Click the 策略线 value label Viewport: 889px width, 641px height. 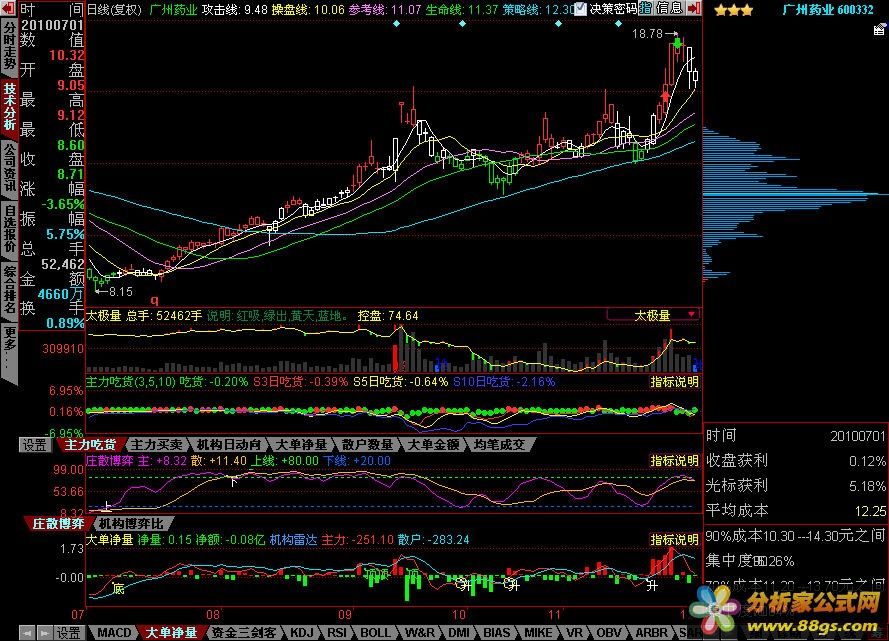tap(539, 10)
